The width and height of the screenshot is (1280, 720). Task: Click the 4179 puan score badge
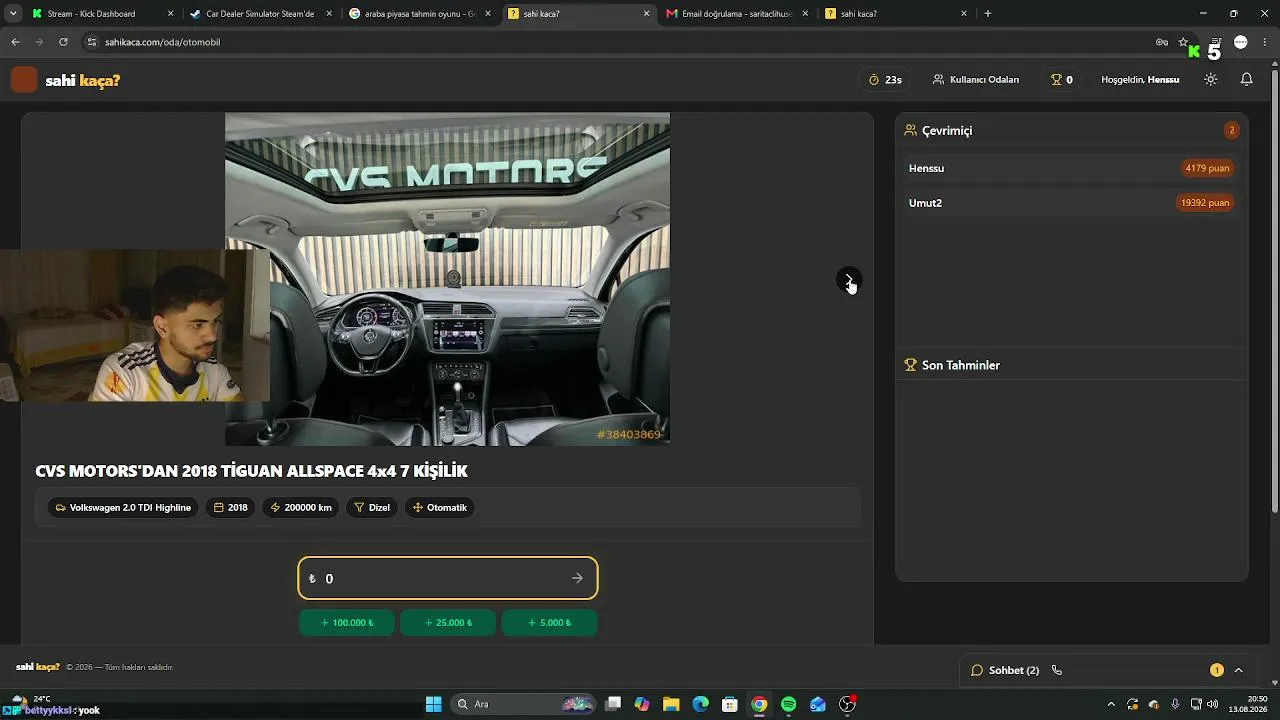pos(1207,168)
